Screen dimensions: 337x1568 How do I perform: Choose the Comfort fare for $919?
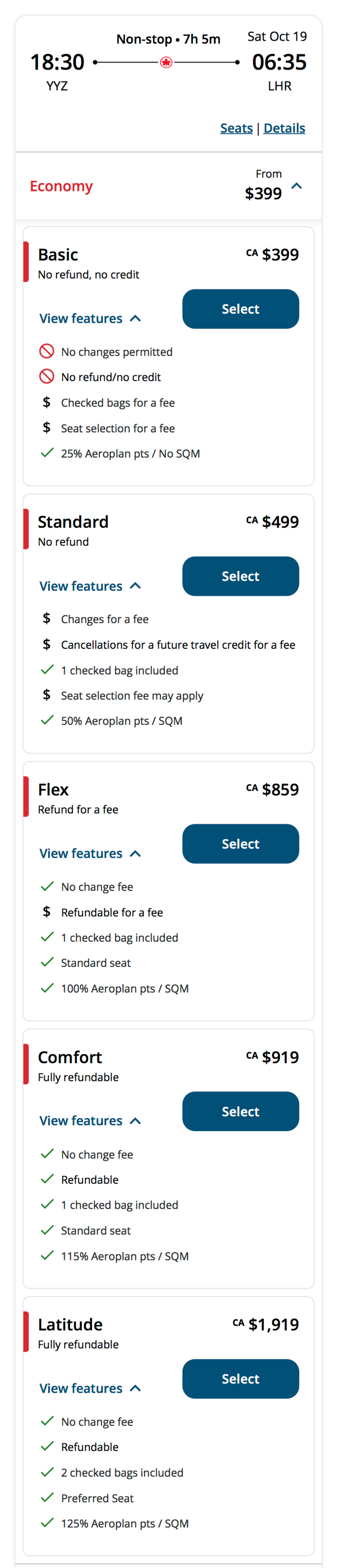(x=240, y=1111)
